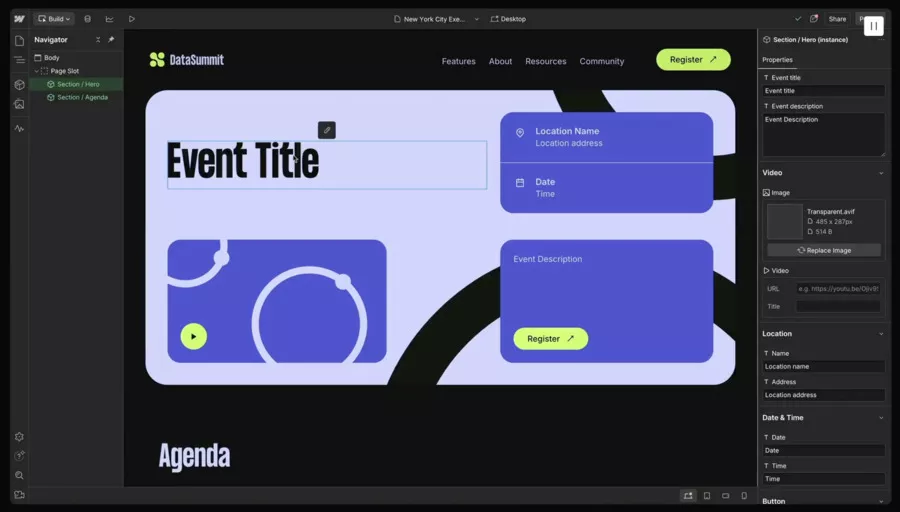900x512 pixels.
Task: Click the Location name input field
Action: click(824, 366)
